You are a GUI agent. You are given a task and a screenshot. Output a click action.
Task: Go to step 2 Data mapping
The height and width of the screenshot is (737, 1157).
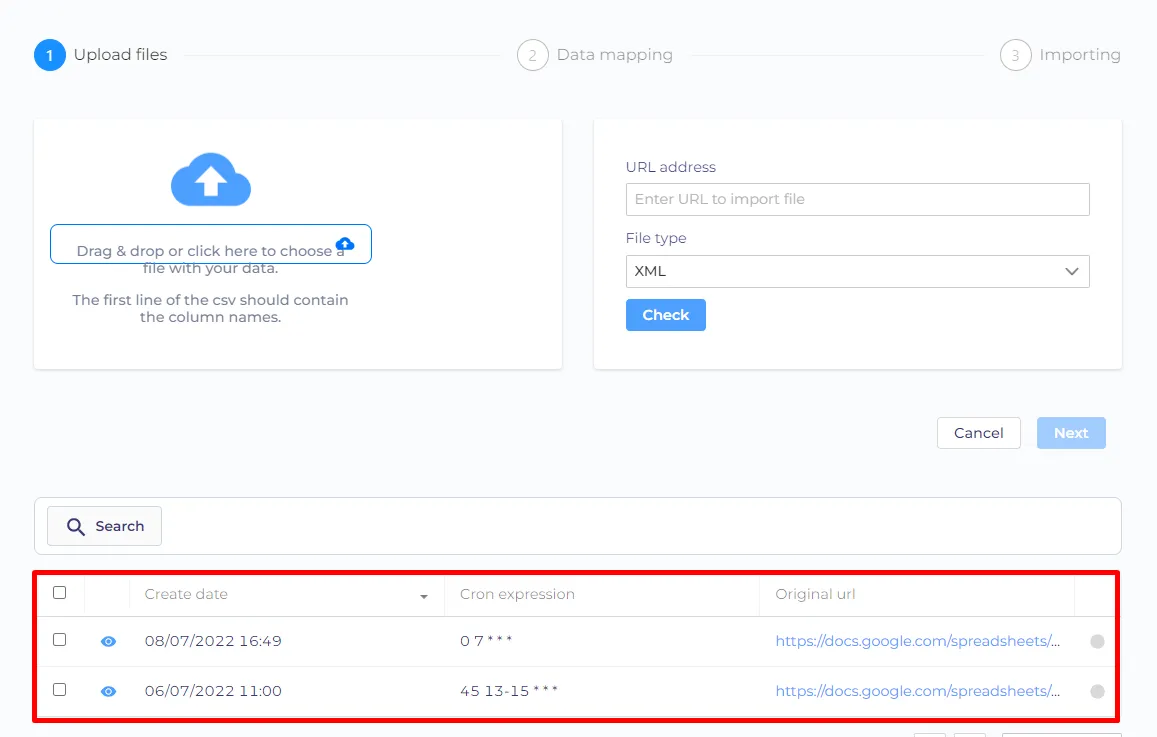[x=595, y=55]
